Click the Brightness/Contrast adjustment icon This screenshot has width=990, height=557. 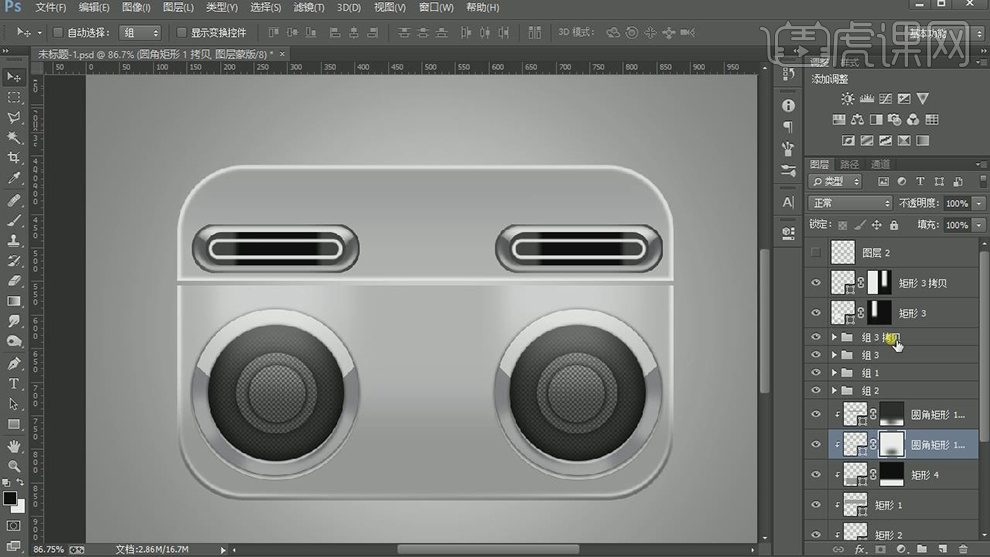coord(848,99)
